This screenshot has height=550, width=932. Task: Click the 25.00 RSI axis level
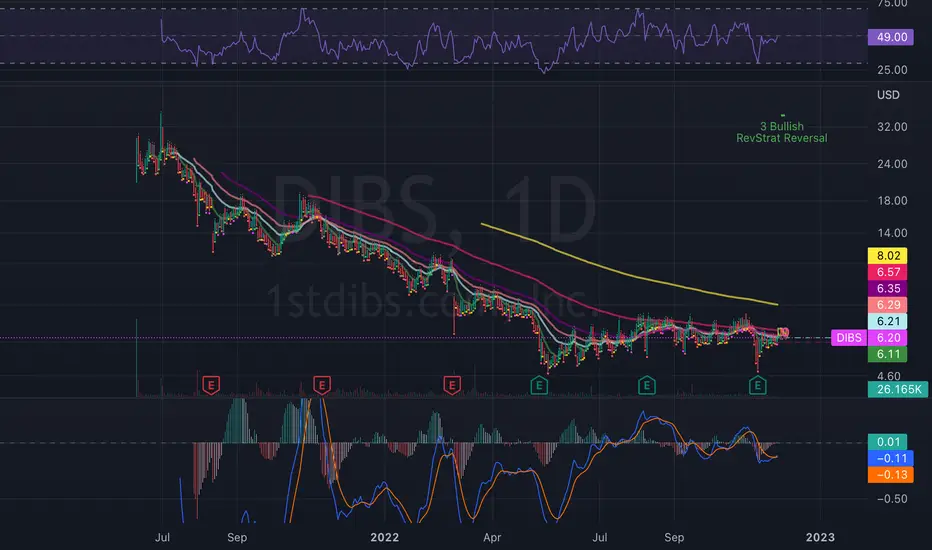coord(892,70)
